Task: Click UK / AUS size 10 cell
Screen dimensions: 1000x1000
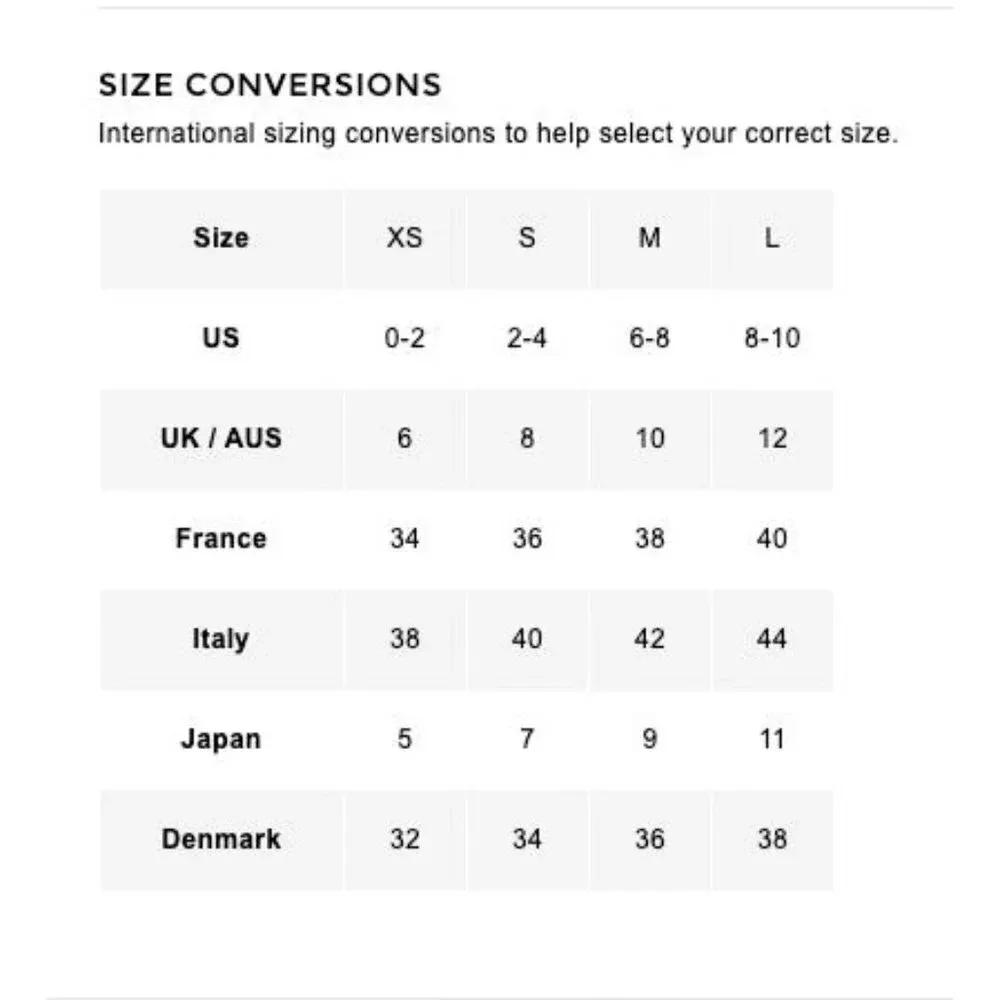Action: click(x=650, y=438)
